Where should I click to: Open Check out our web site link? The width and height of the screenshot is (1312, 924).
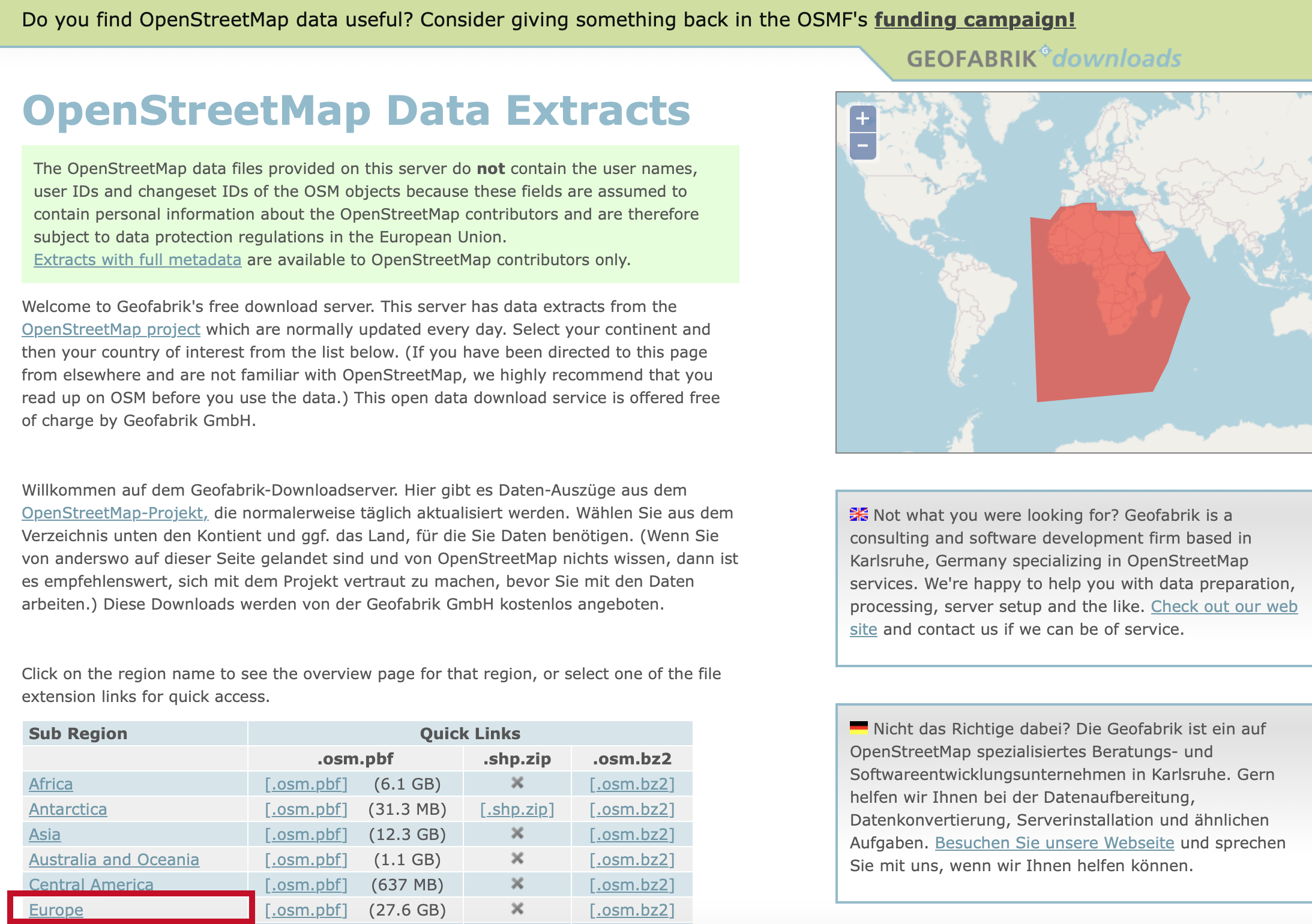(1224, 607)
